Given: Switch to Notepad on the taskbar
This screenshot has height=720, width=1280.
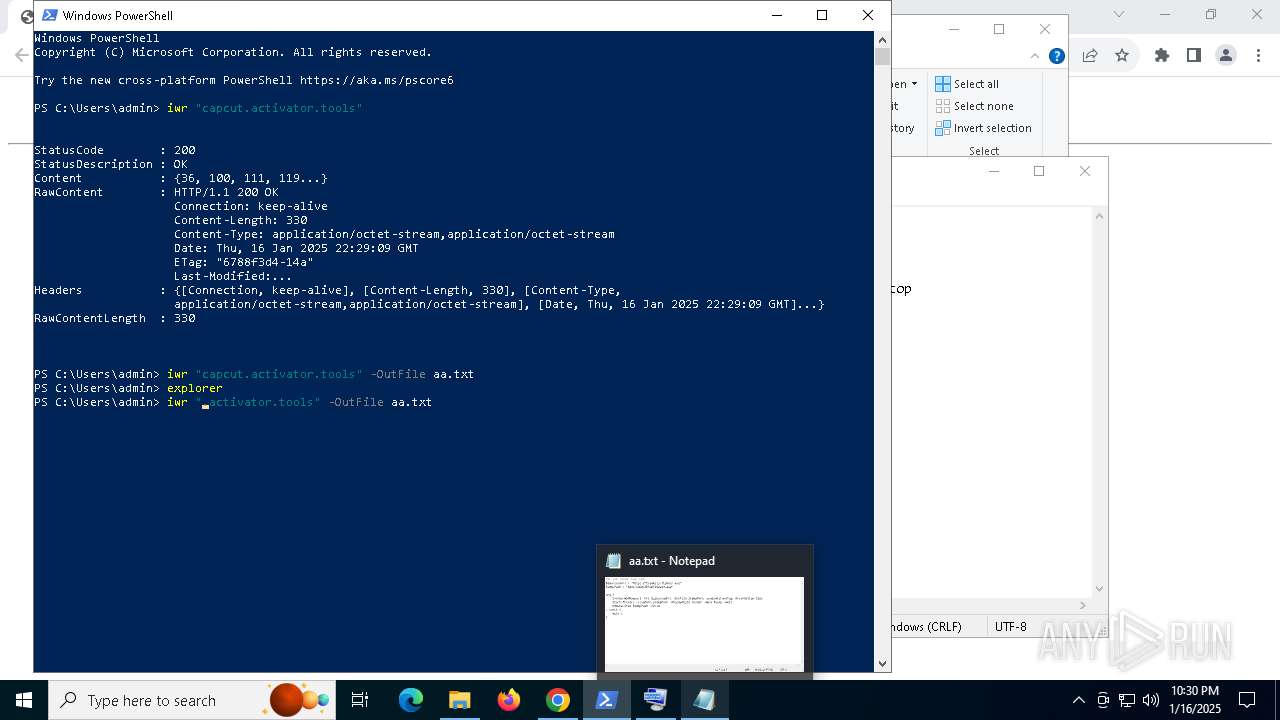Looking at the screenshot, I should (x=704, y=700).
